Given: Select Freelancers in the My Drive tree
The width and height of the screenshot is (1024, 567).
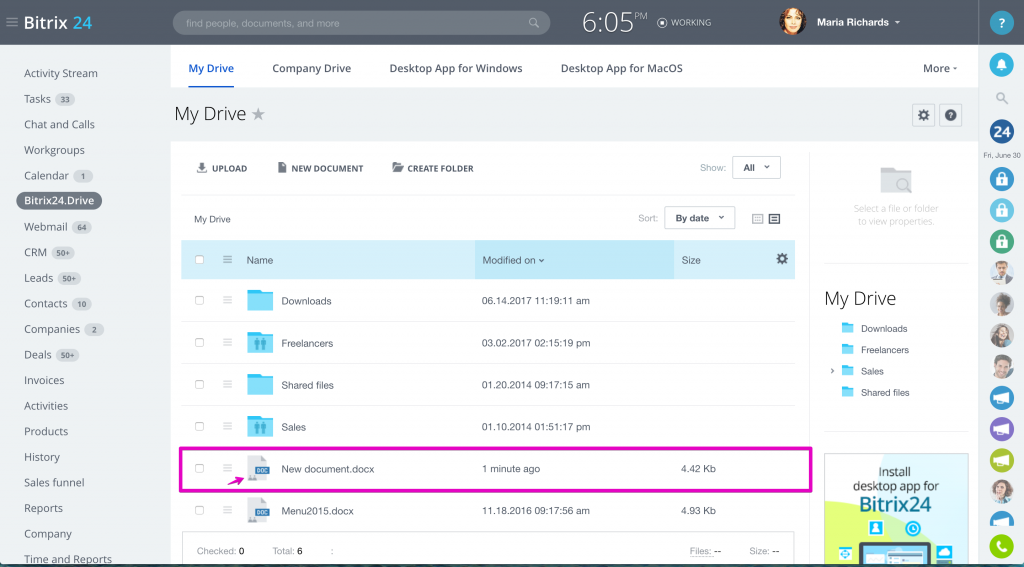Looking at the screenshot, I should tap(884, 349).
